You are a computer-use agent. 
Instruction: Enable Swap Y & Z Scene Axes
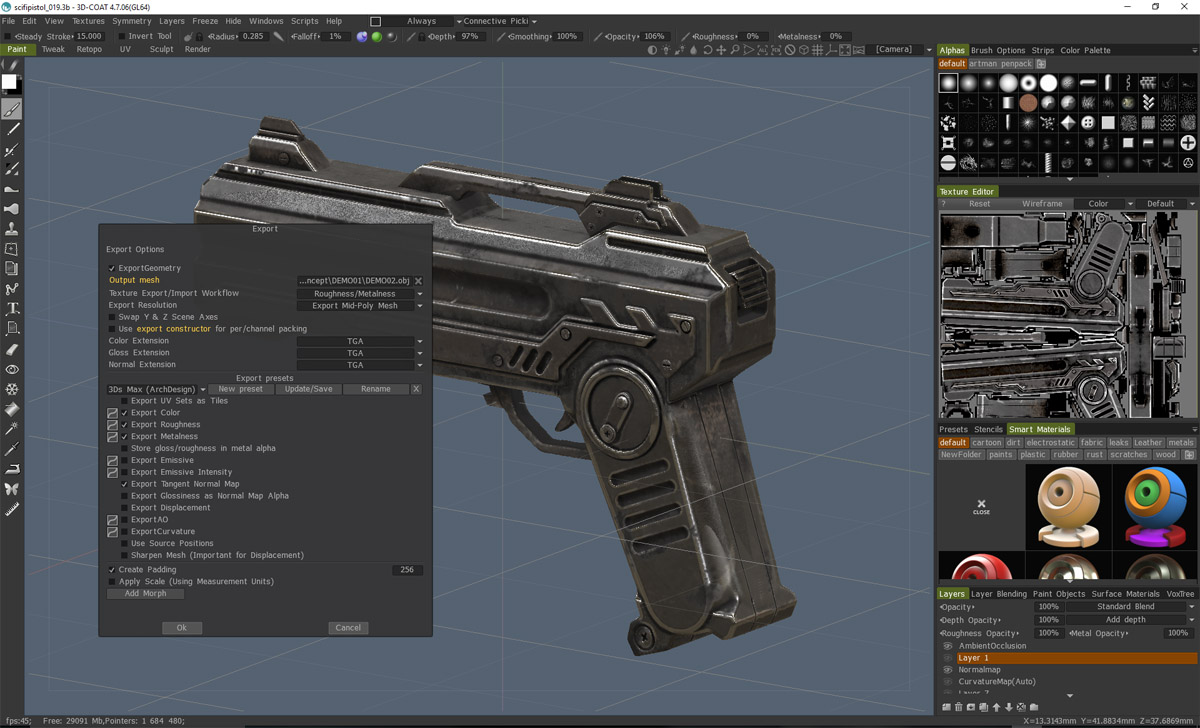[112, 317]
